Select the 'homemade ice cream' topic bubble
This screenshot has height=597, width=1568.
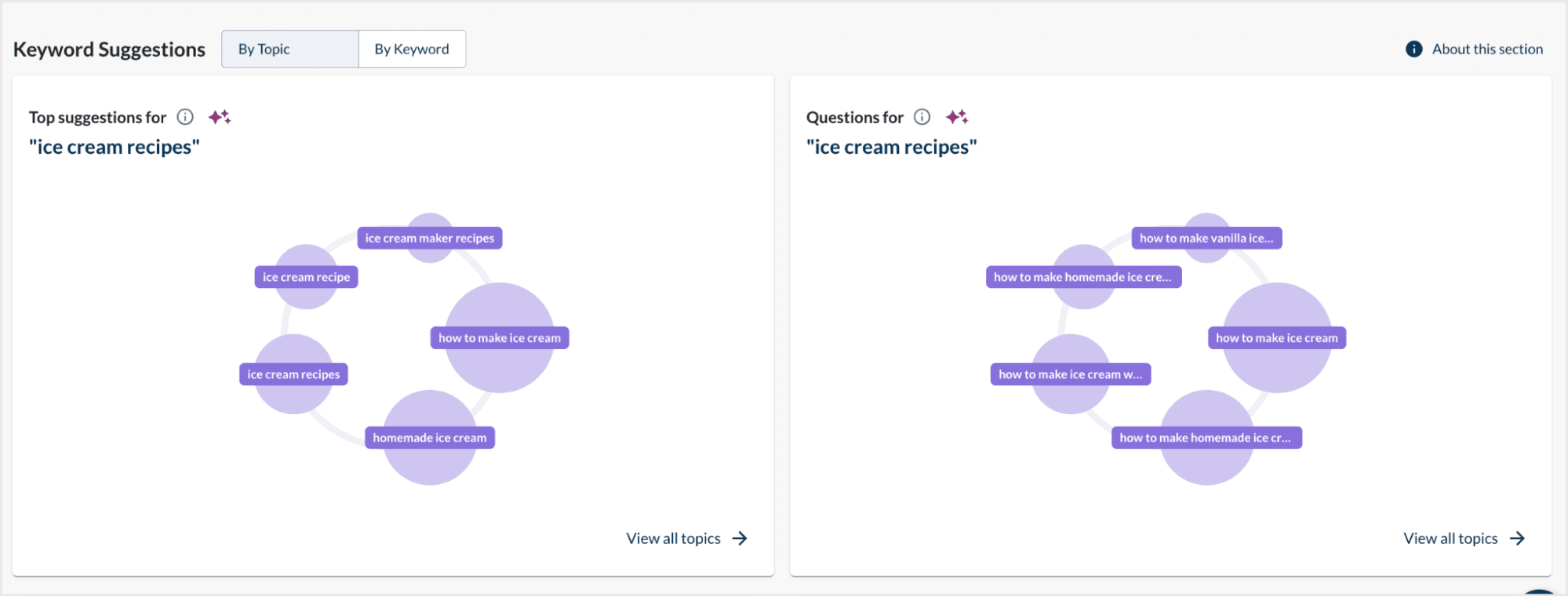[x=429, y=437]
